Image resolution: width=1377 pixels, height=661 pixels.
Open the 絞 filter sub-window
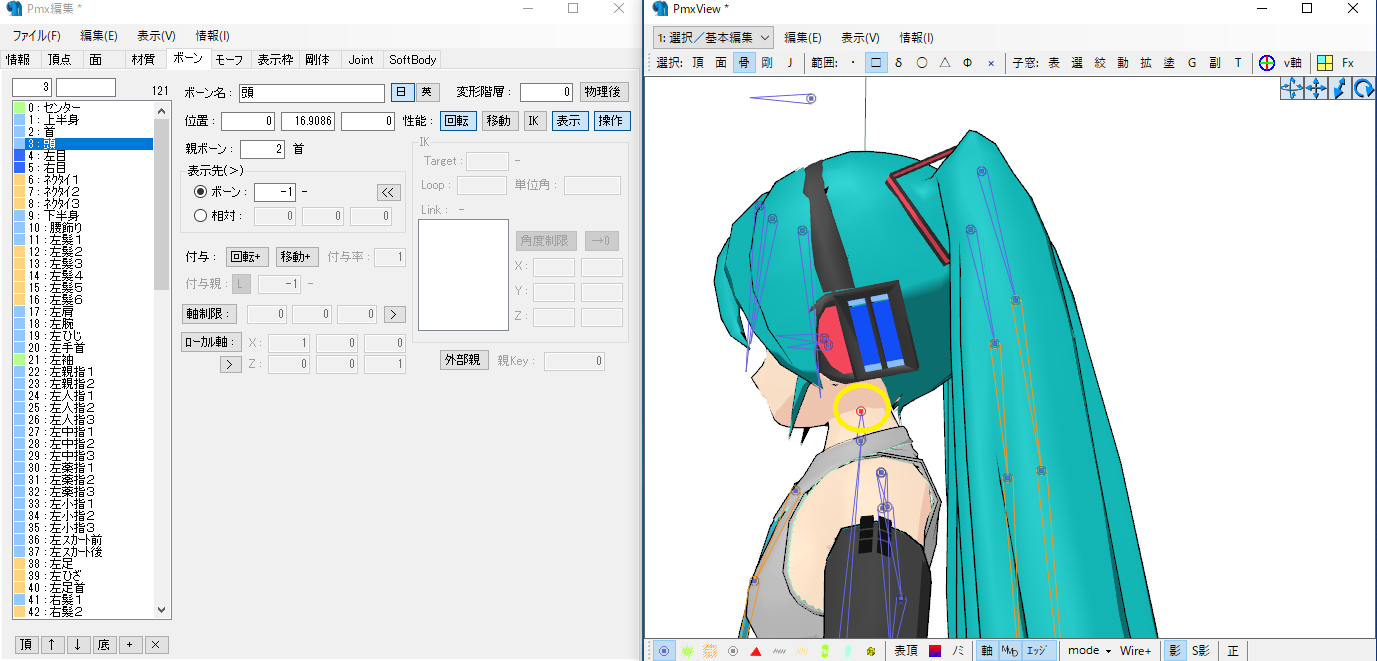click(x=1100, y=62)
